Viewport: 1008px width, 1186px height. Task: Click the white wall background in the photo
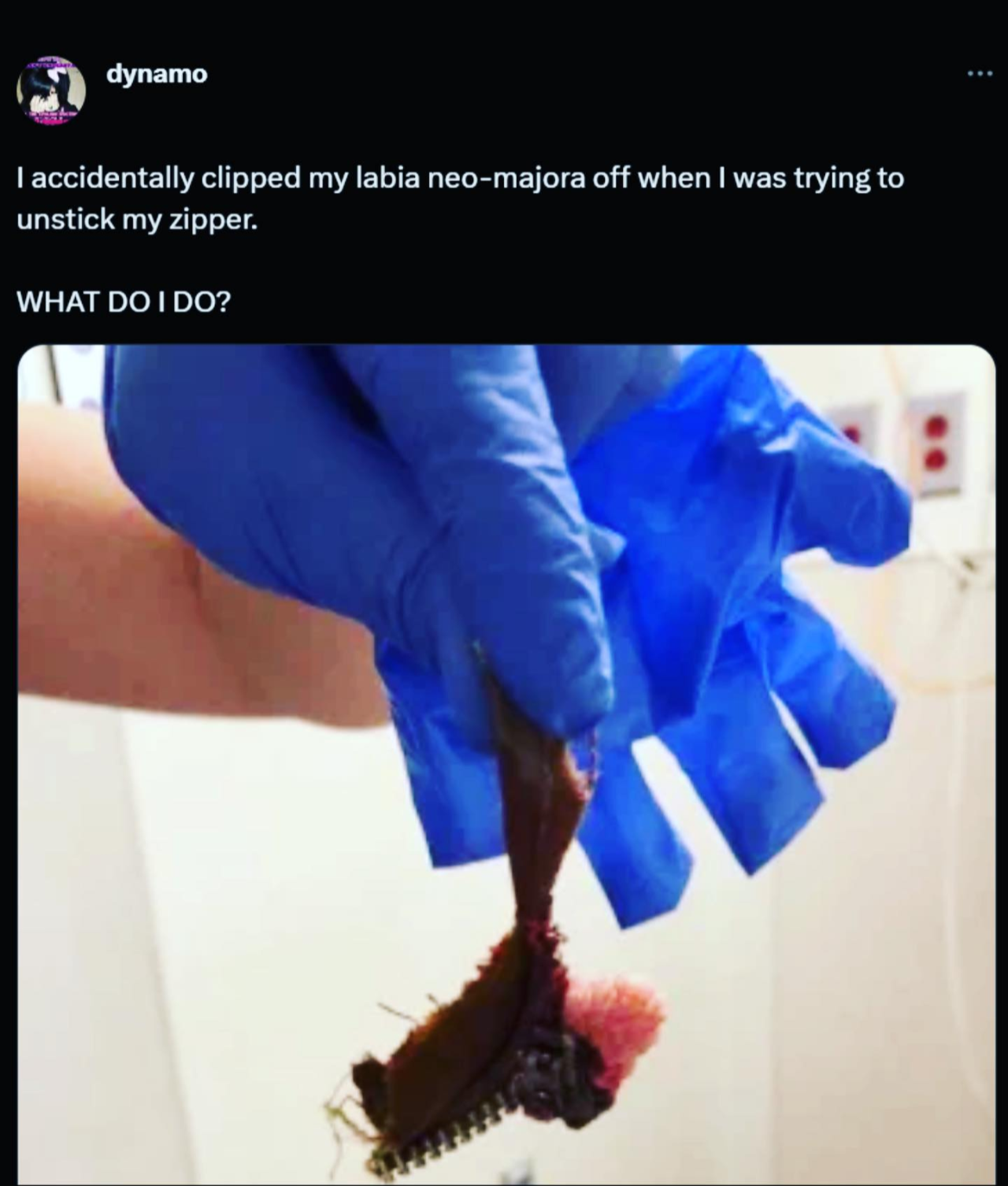pos(866,984)
